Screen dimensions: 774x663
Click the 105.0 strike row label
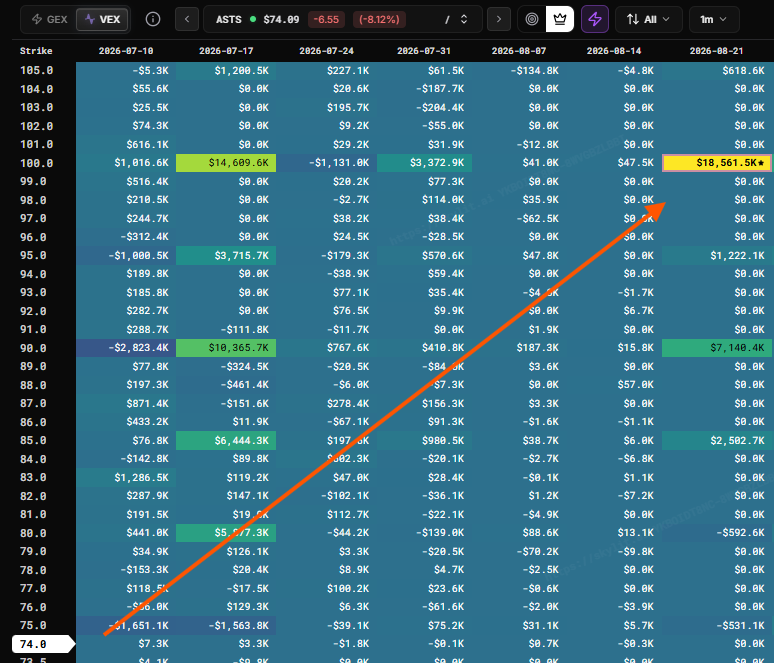coord(36,71)
